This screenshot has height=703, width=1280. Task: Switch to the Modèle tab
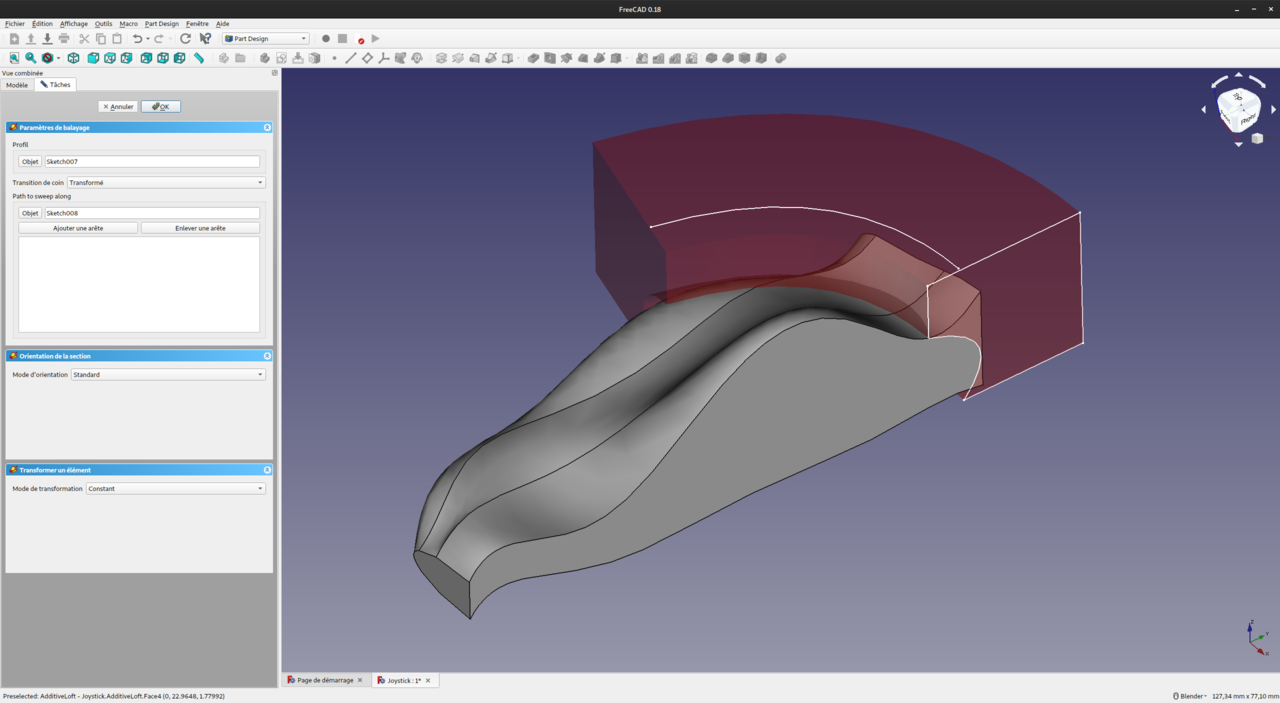click(17, 85)
